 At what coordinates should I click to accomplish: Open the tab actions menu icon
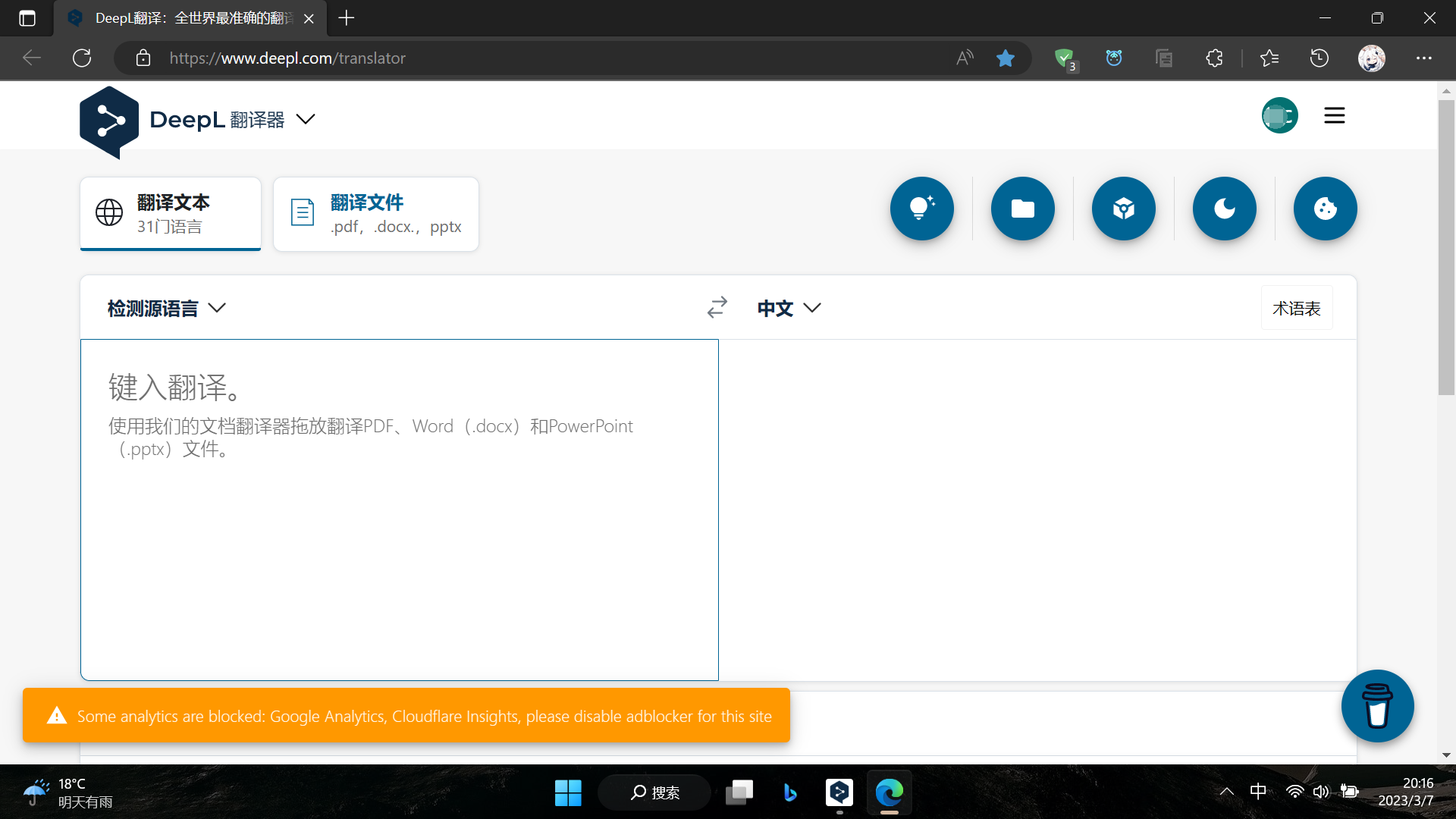pyautogui.click(x=27, y=18)
